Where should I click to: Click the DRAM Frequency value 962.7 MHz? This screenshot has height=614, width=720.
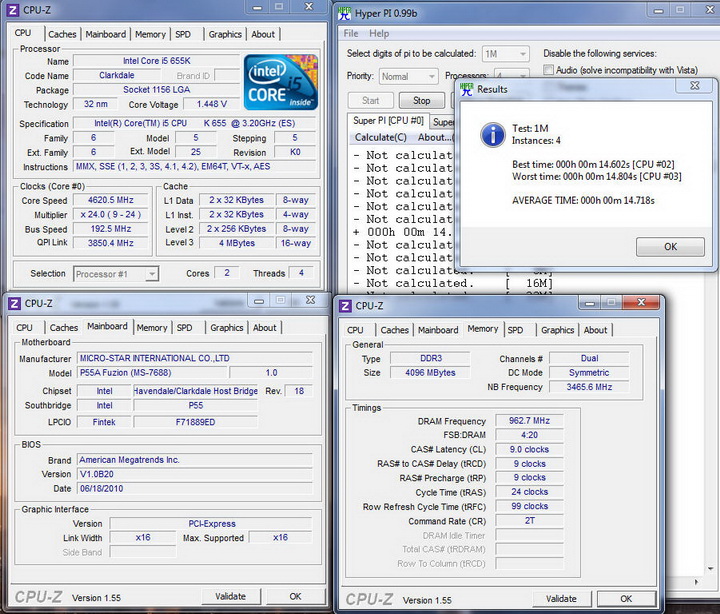point(529,421)
